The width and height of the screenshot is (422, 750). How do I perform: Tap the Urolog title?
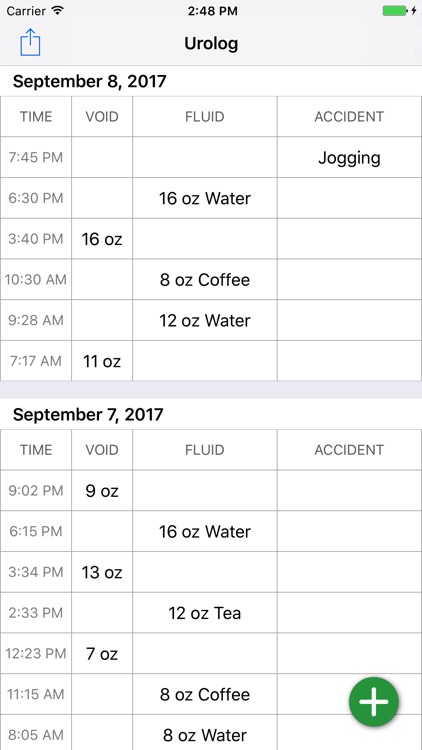coord(211,44)
